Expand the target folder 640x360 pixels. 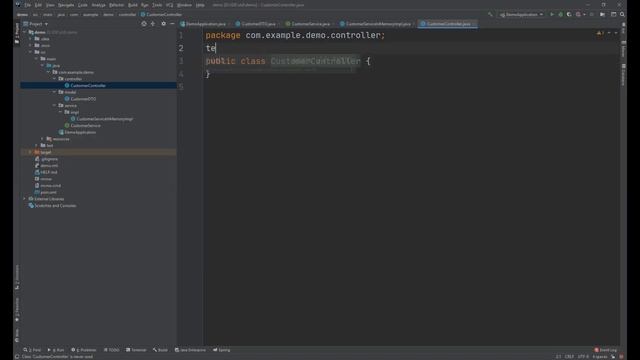point(31,152)
